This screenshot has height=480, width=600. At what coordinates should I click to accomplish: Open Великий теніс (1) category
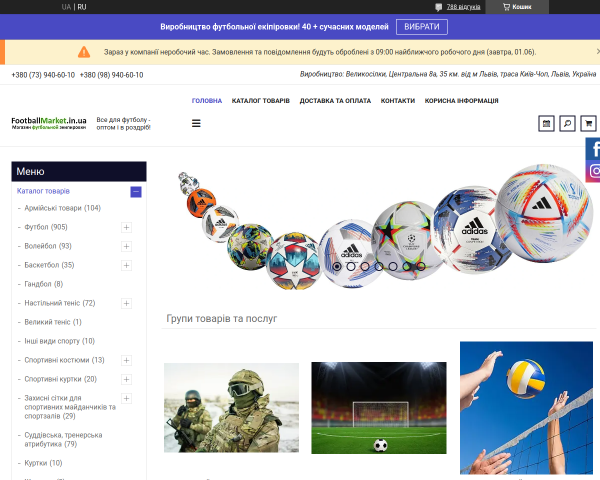pos(53,322)
